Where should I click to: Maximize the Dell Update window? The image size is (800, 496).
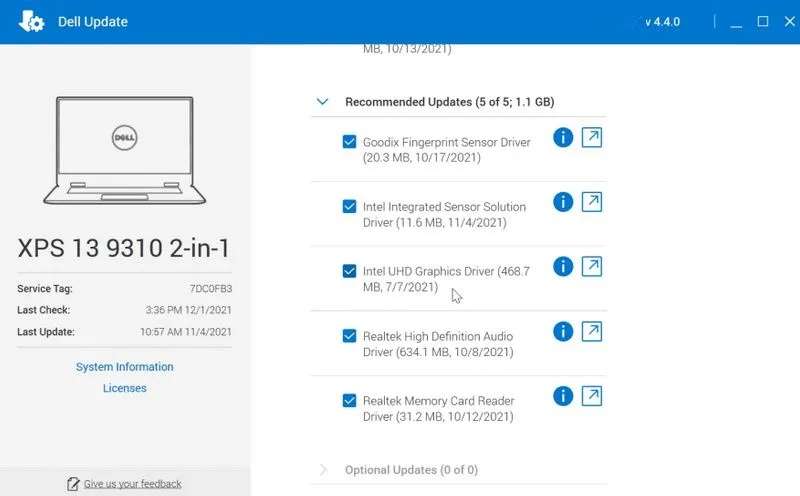(763, 21)
